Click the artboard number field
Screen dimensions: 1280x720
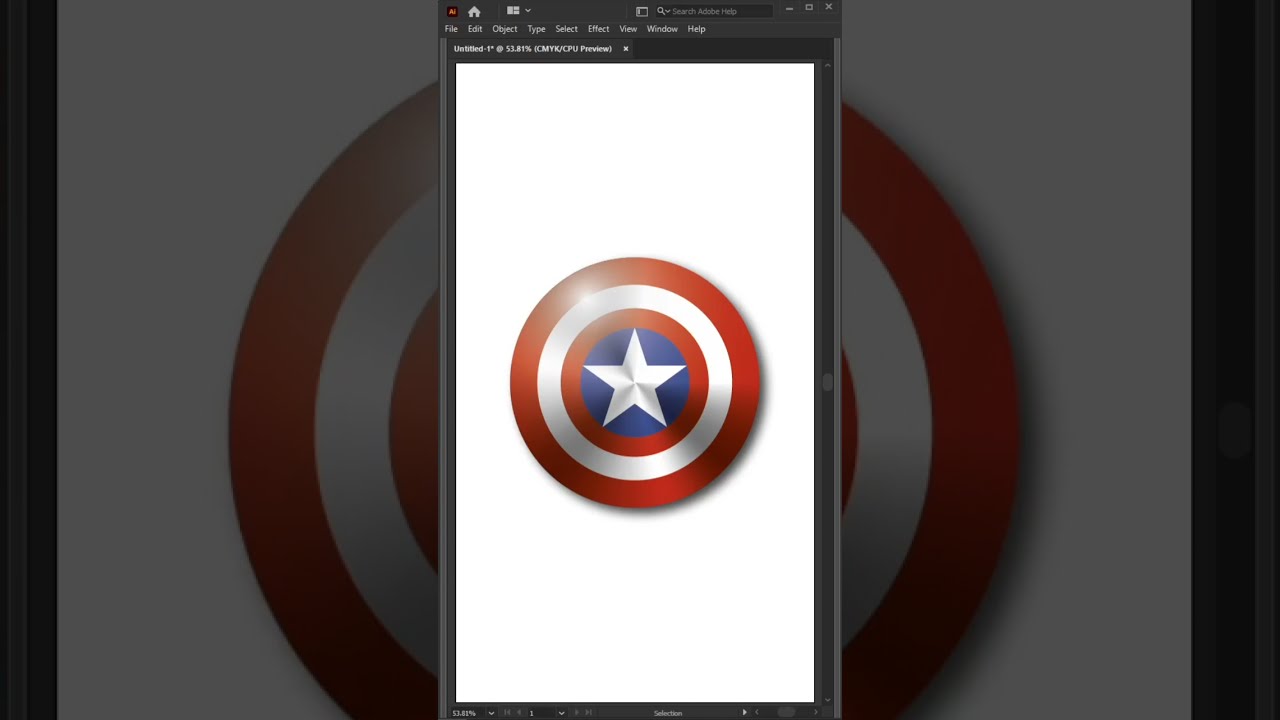point(541,713)
